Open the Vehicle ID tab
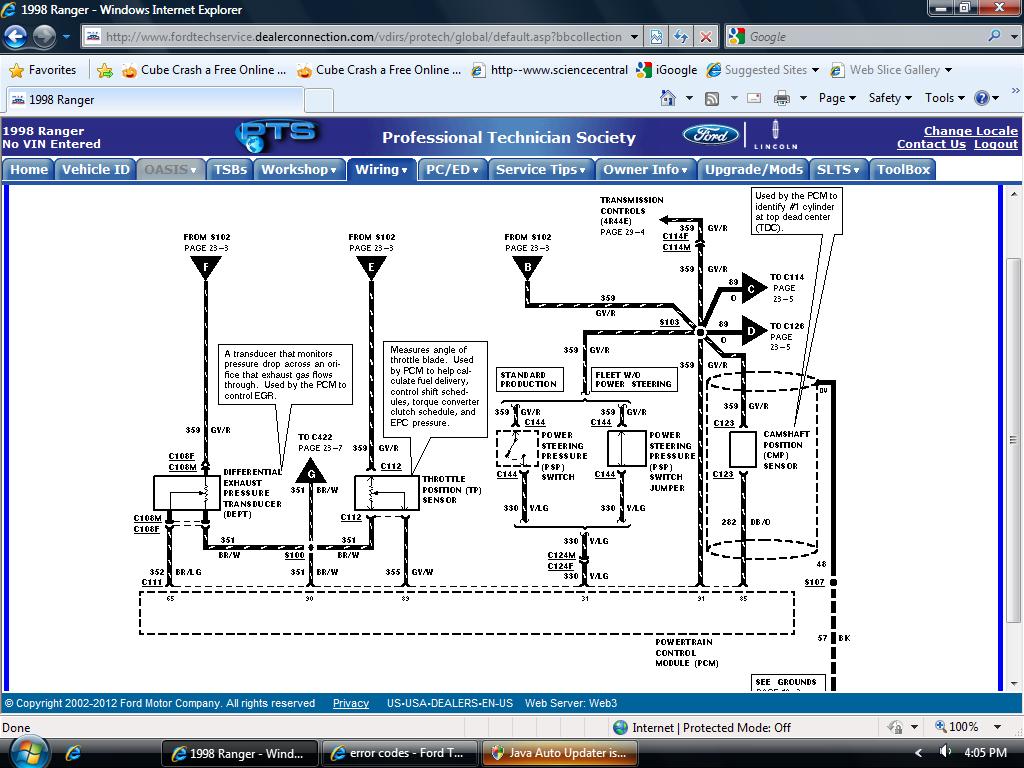 pos(95,169)
